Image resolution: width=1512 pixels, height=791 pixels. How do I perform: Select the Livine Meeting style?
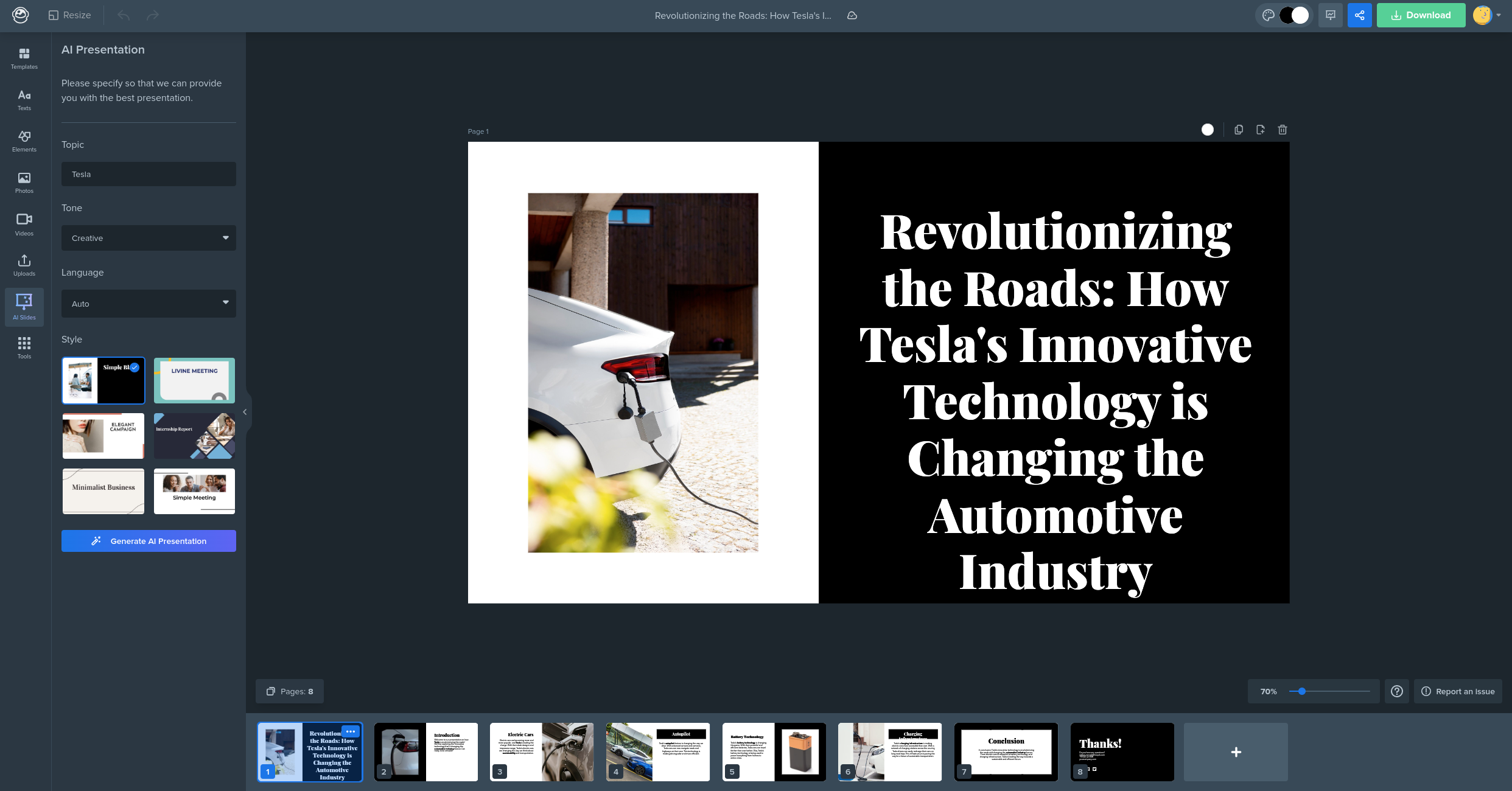(194, 380)
